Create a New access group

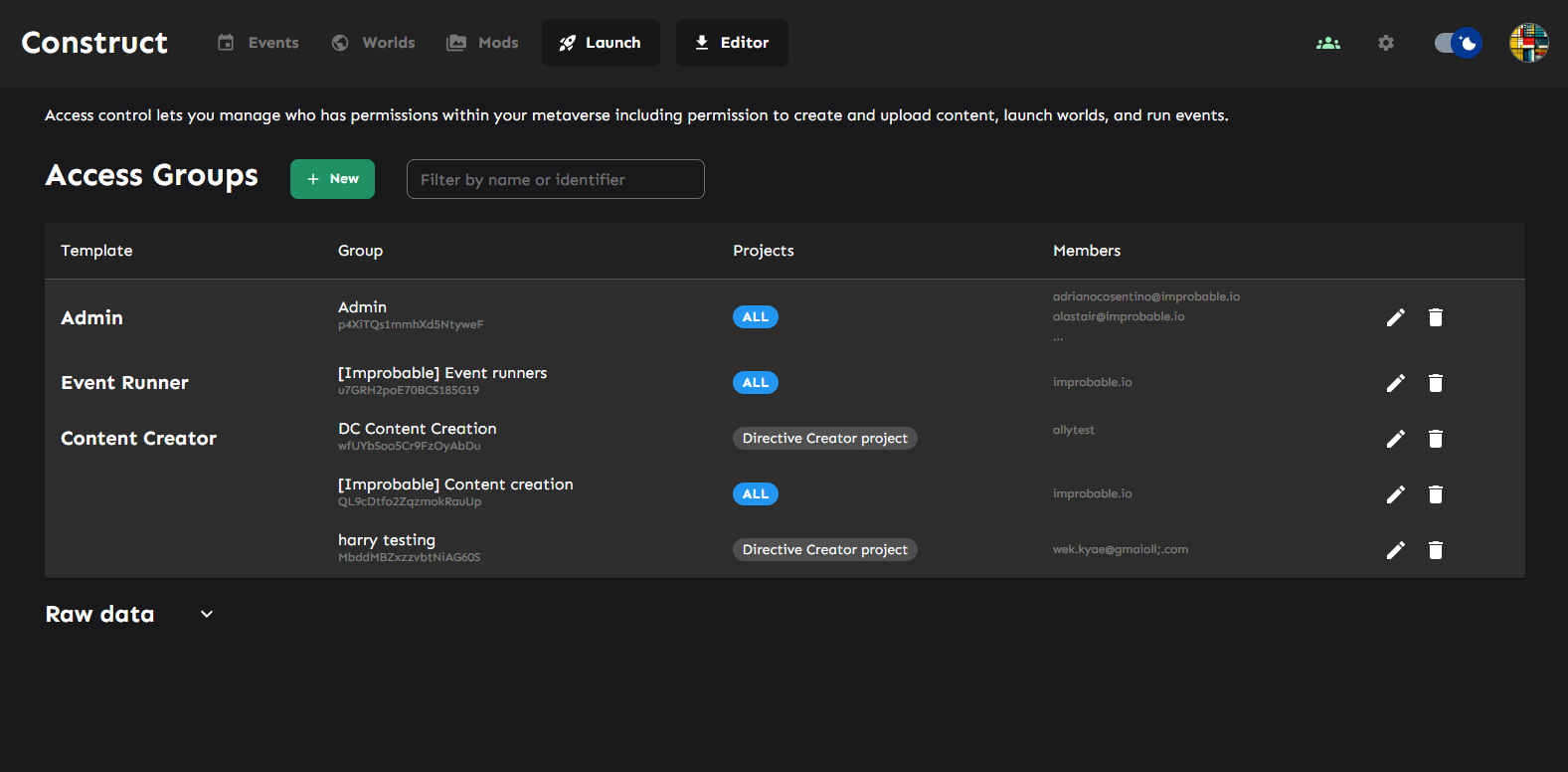tap(332, 179)
